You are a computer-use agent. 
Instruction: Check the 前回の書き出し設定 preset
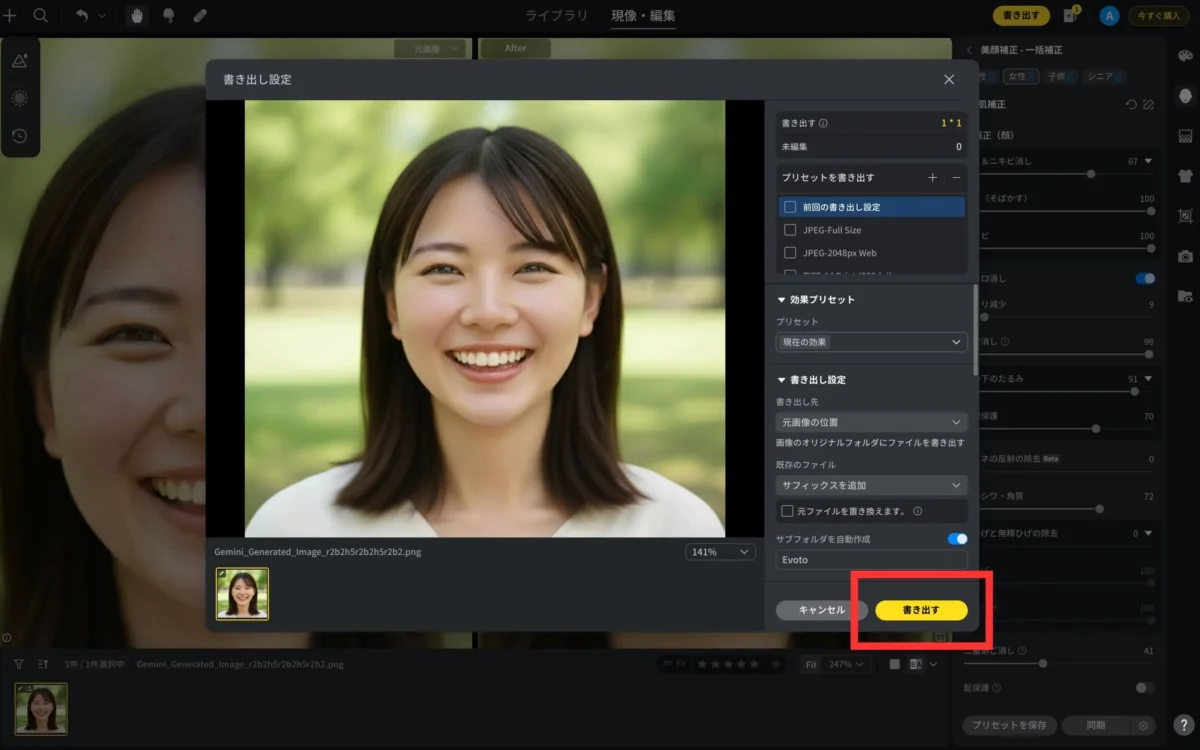790,207
